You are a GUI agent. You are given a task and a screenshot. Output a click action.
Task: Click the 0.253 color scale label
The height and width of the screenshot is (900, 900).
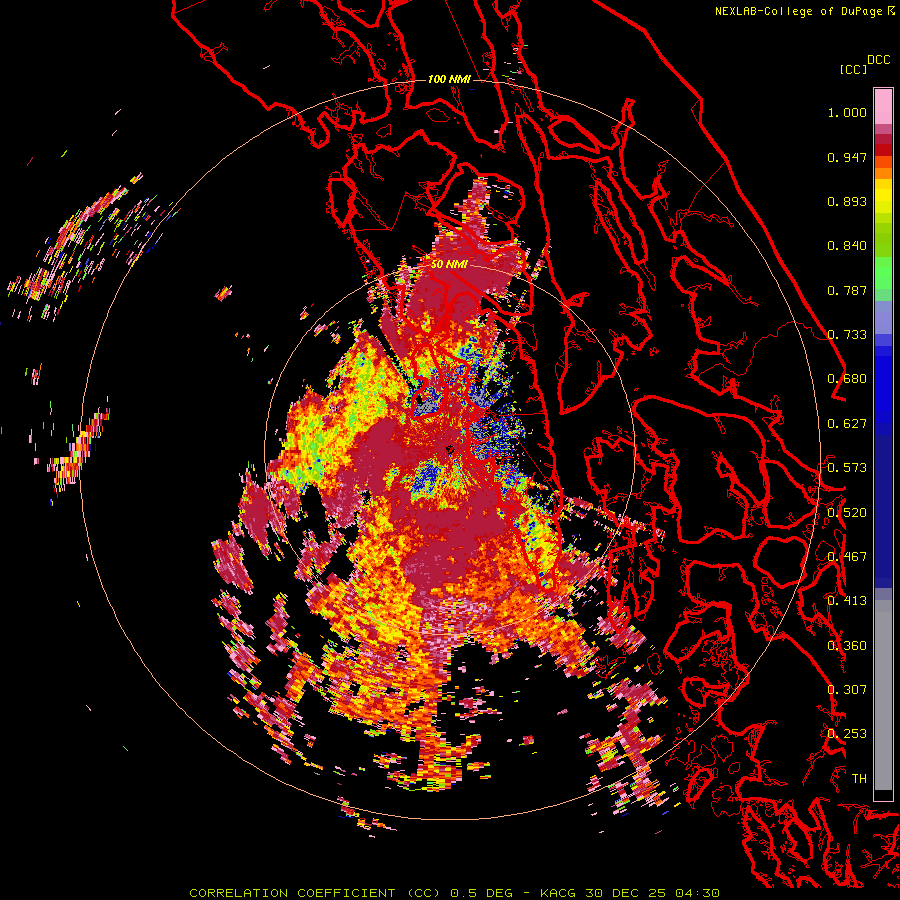[x=847, y=734]
